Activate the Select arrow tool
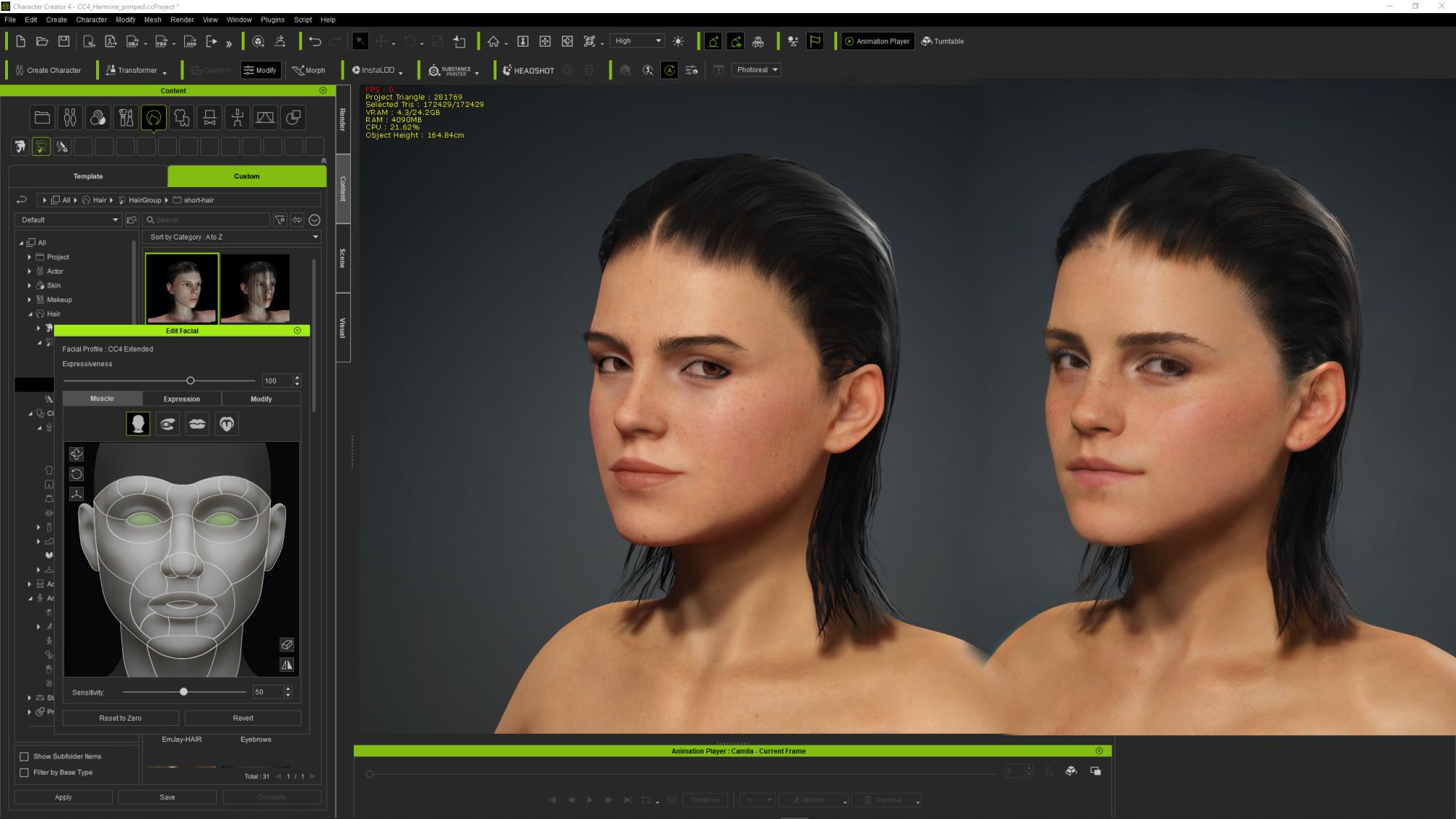 pos(360,41)
